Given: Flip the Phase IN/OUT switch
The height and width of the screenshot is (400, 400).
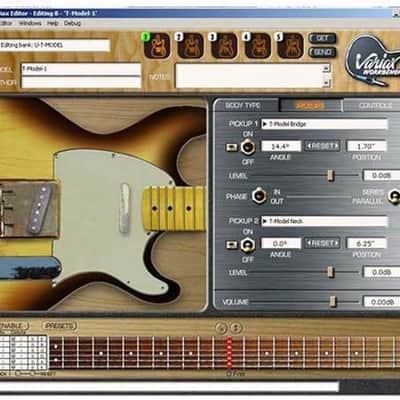Looking at the screenshot, I should [259, 196].
